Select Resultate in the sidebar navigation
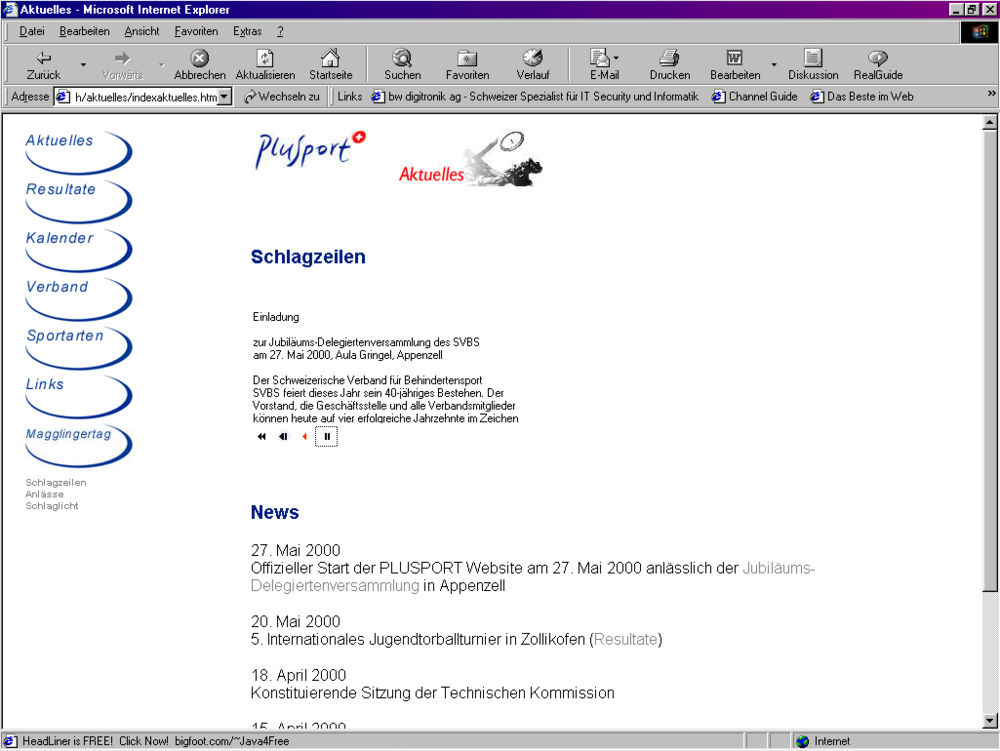The height and width of the screenshot is (751, 1000). pos(78,201)
